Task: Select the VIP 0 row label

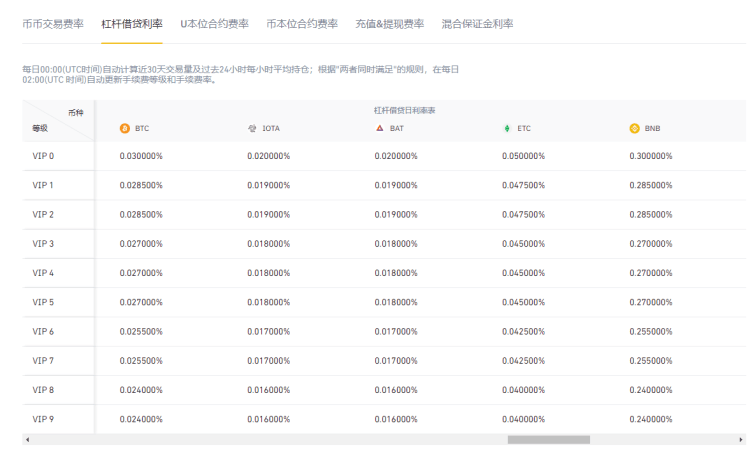Action: [43, 156]
